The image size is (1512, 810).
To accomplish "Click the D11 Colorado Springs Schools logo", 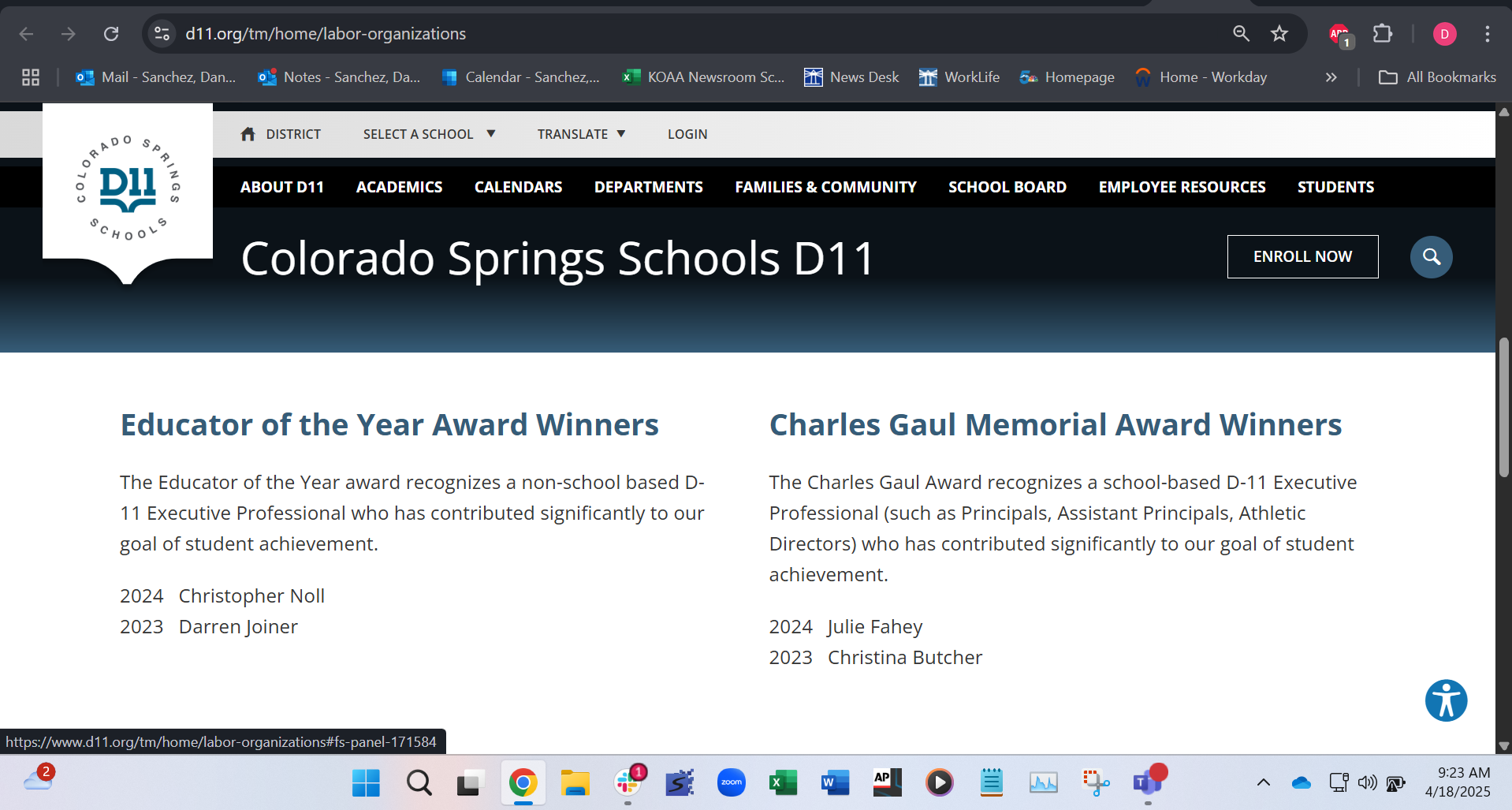I will [x=128, y=188].
